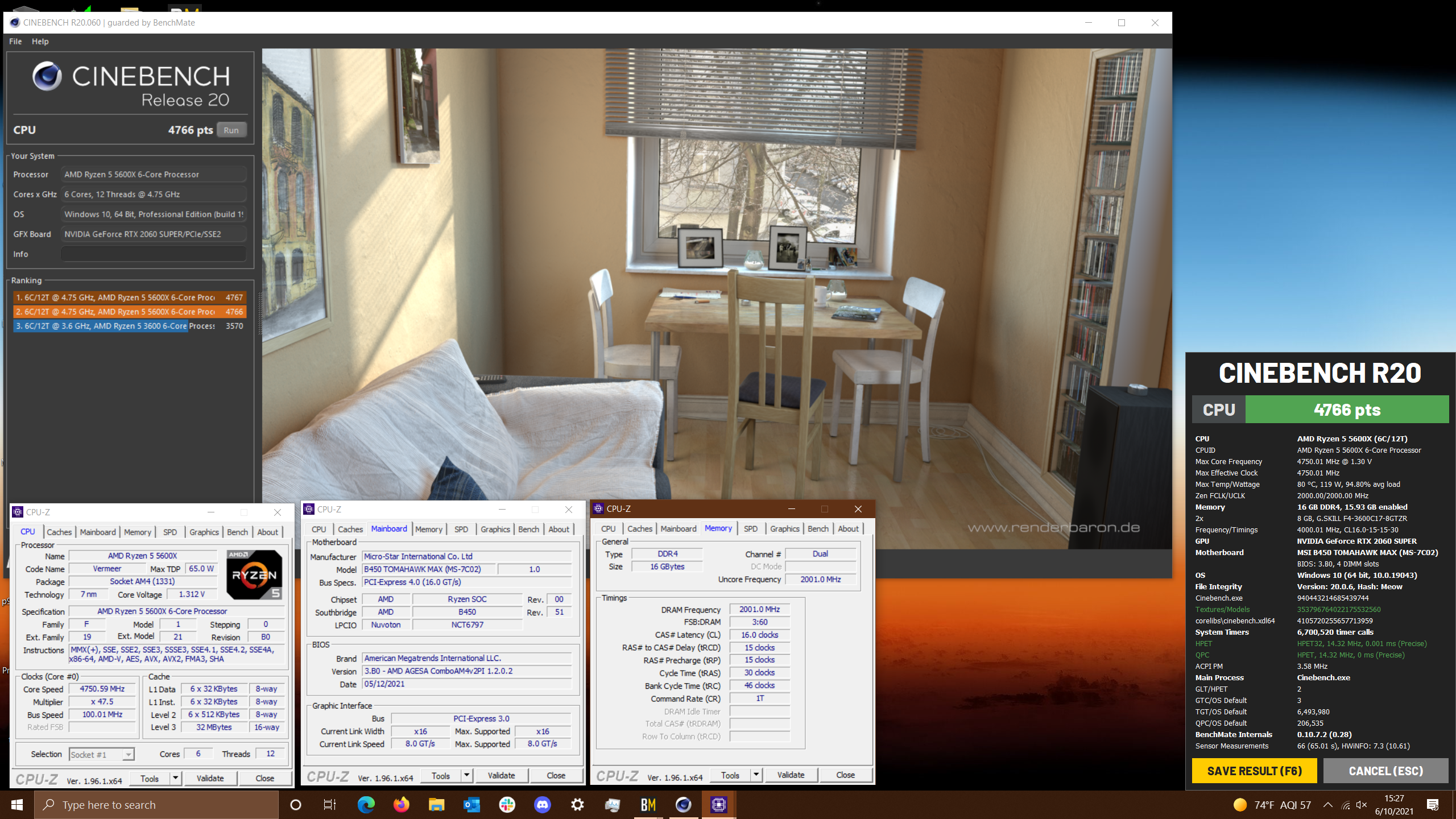The height and width of the screenshot is (819, 1456).
Task: Open Settings gear on taskbar
Action: point(577,805)
